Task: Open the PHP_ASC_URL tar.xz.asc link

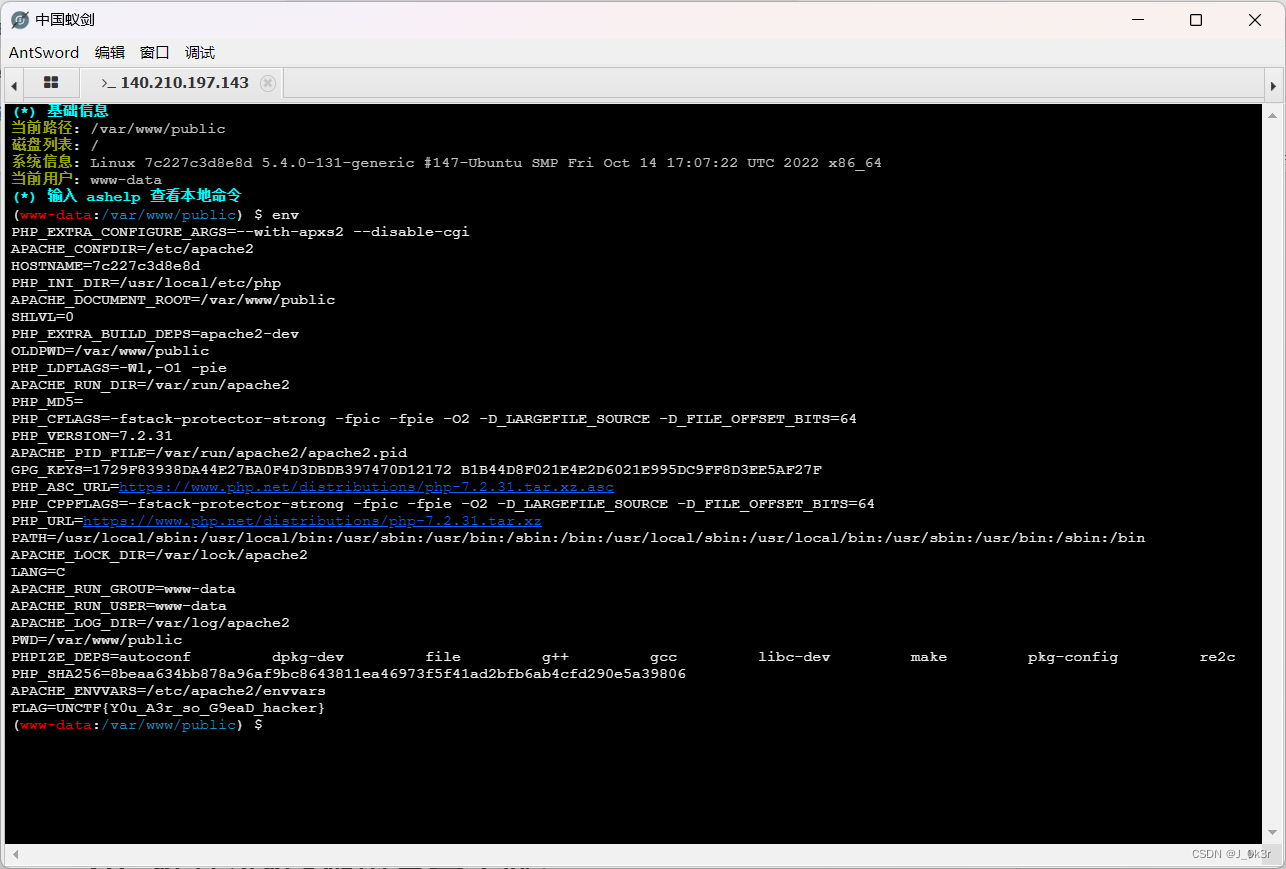Action: pos(366,487)
